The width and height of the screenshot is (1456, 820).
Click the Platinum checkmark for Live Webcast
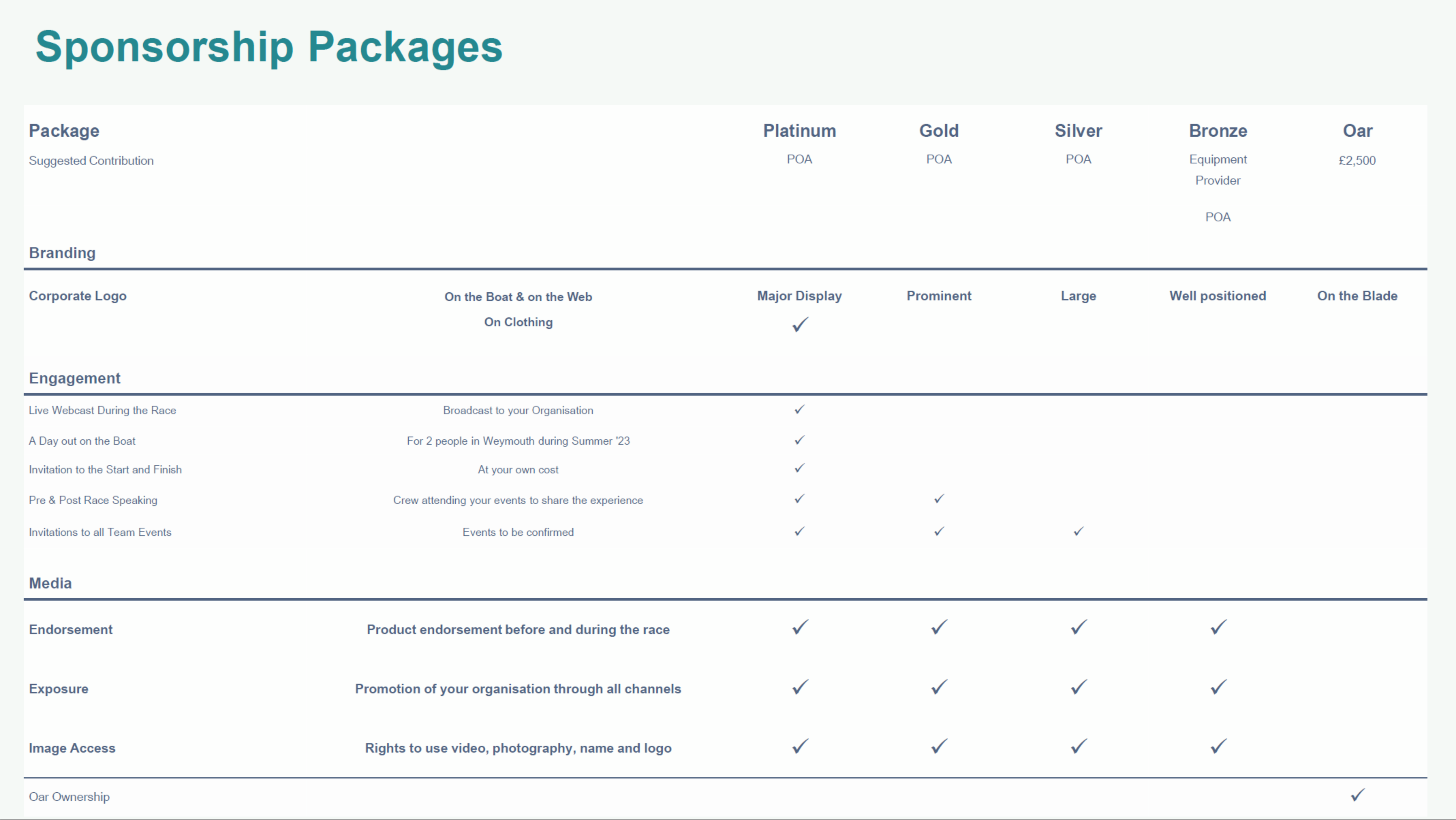[799, 410]
